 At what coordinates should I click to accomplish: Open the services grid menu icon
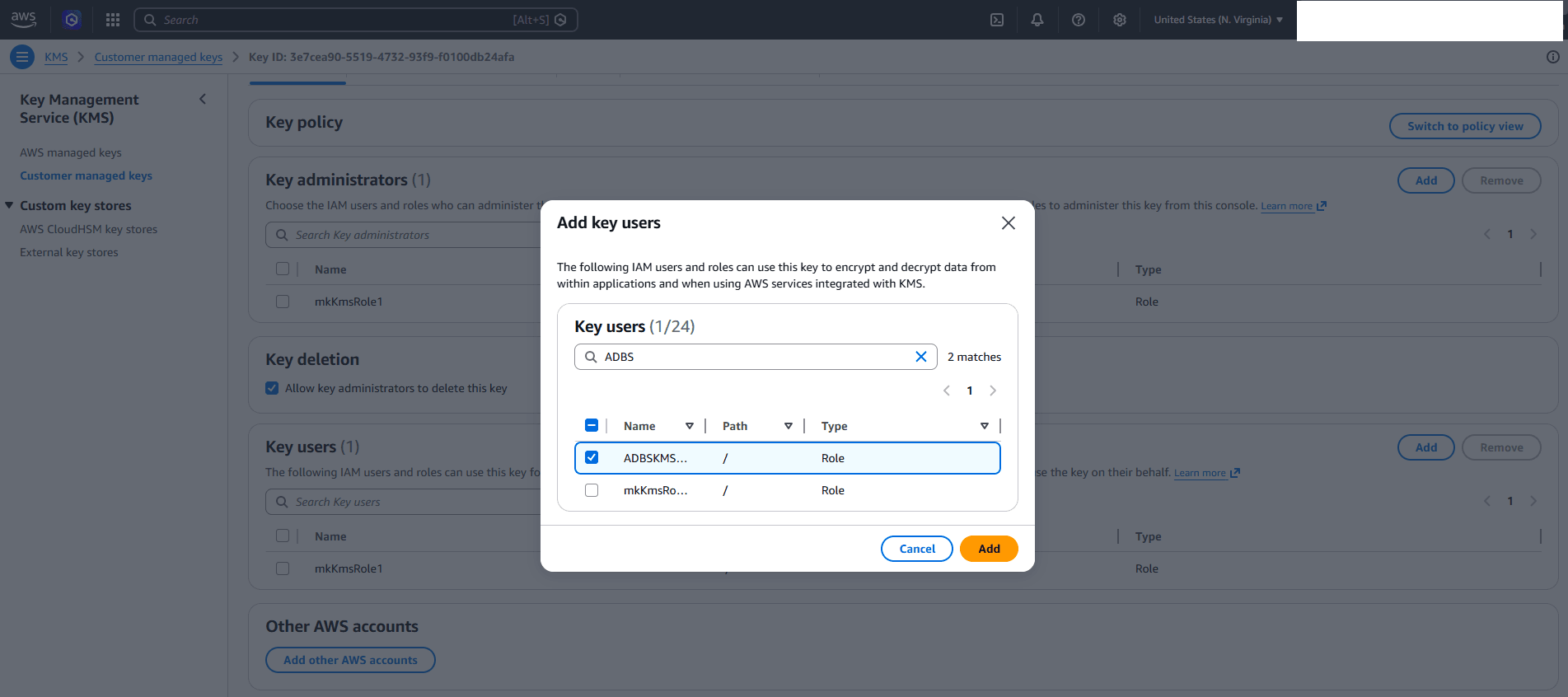[x=113, y=19]
